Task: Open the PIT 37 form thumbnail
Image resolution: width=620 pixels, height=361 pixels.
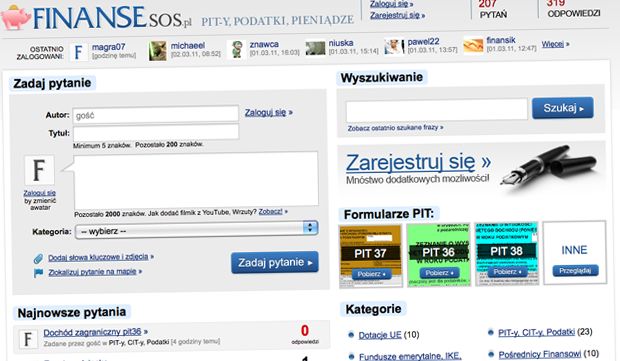Action: [x=370, y=255]
